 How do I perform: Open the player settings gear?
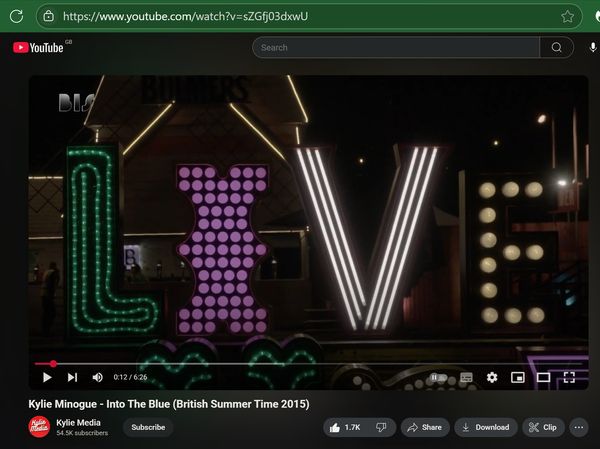click(x=492, y=377)
